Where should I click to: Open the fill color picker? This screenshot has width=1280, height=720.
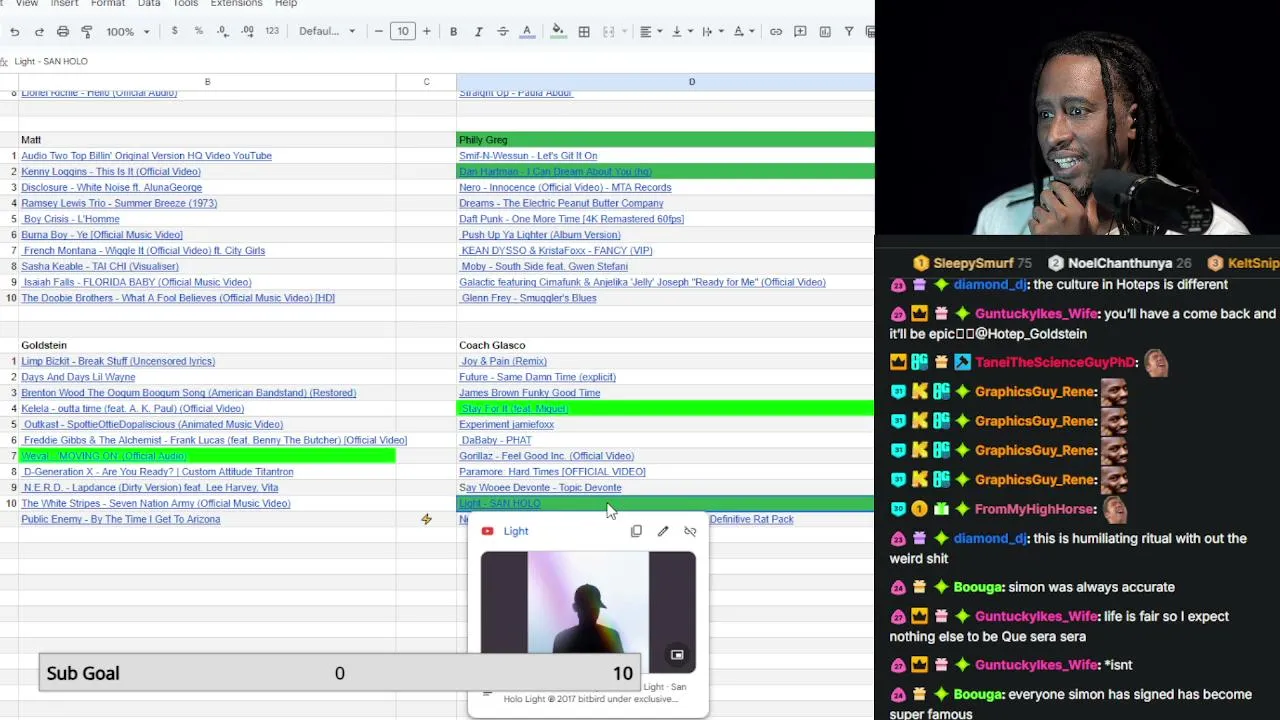point(558,32)
